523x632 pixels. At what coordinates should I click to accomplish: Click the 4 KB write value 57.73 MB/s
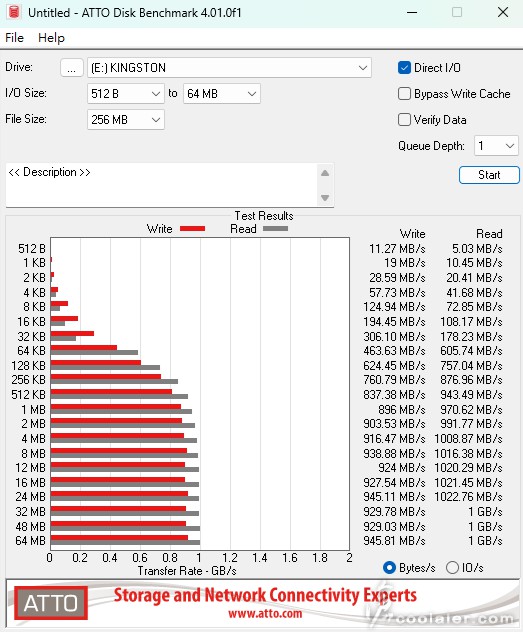tap(397, 293)
